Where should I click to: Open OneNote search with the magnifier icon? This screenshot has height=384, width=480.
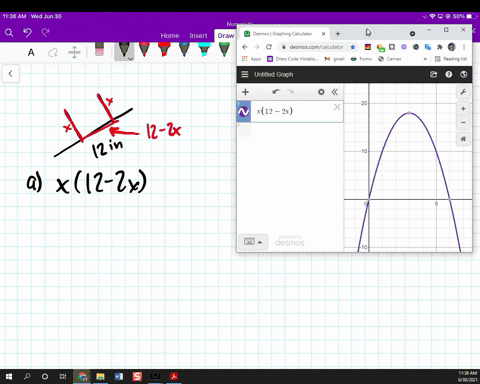[x=9, y=33]
